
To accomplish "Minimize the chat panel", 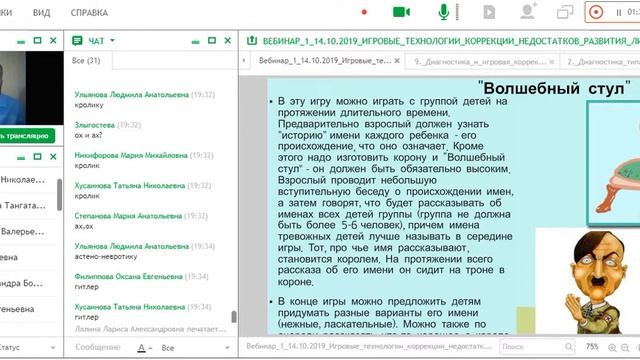I will click(x=196, y=42).
